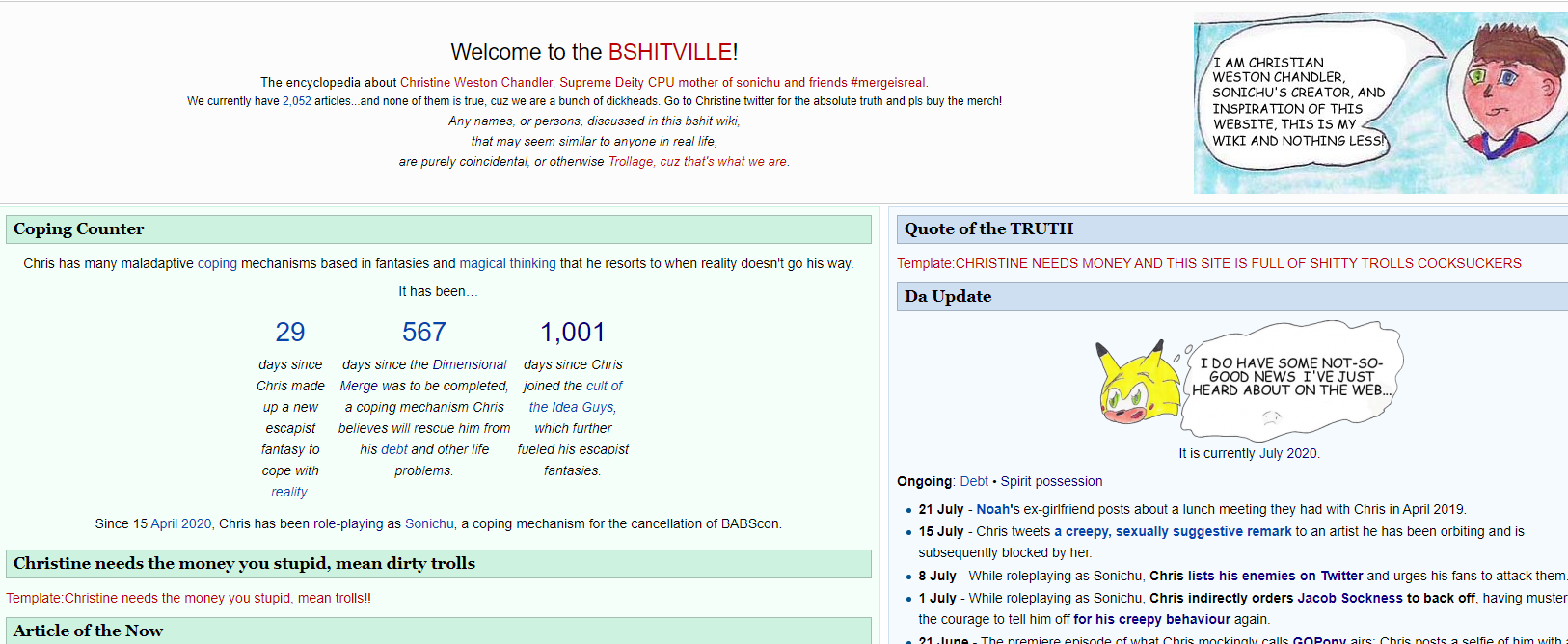1568x644 pixels.
Task: Follow the blue coping link
Action: tap(217, 263)
